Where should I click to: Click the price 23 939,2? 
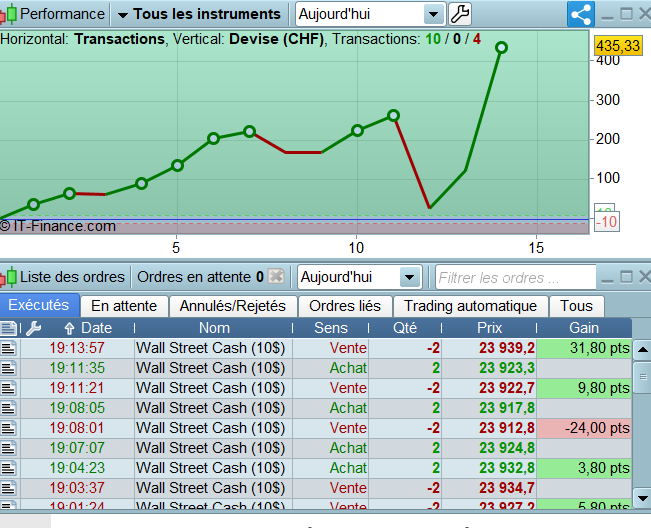point(507,348)
